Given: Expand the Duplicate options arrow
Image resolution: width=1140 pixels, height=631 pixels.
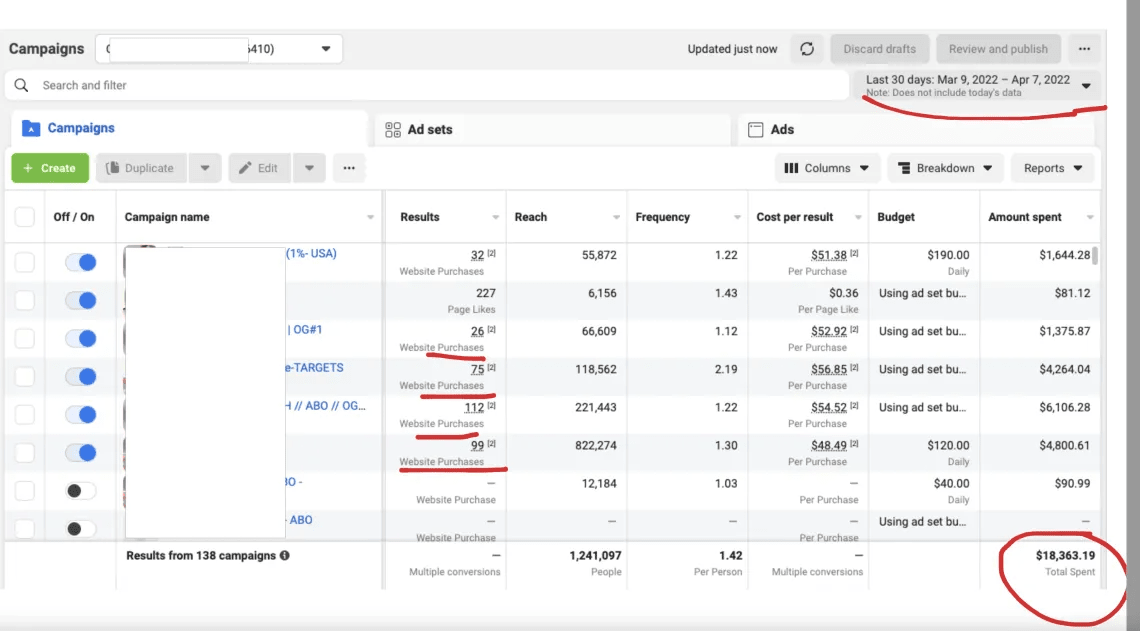Looking at the screenshot, I should [205, 168].
